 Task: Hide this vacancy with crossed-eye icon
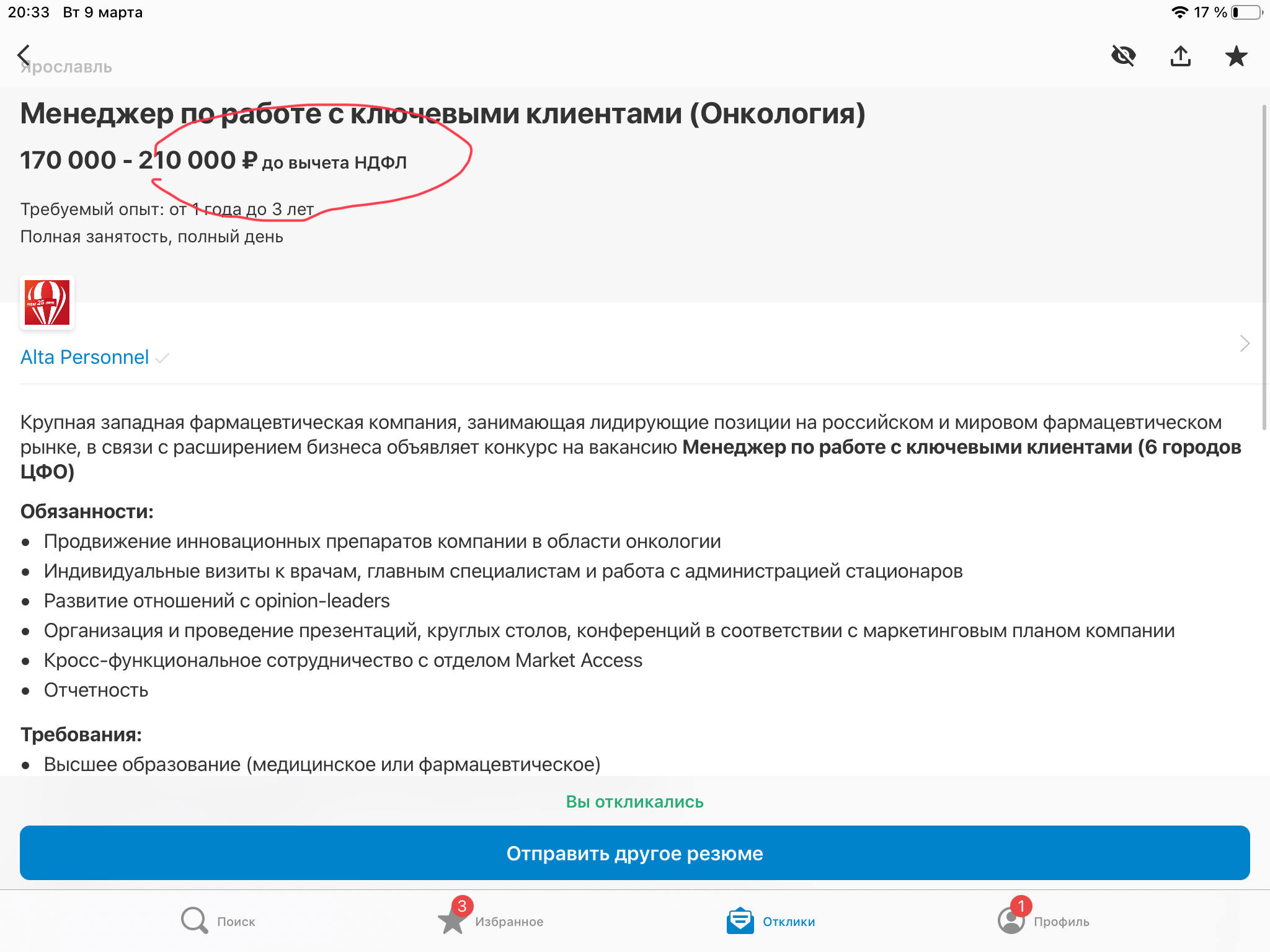coord(1123,56)
